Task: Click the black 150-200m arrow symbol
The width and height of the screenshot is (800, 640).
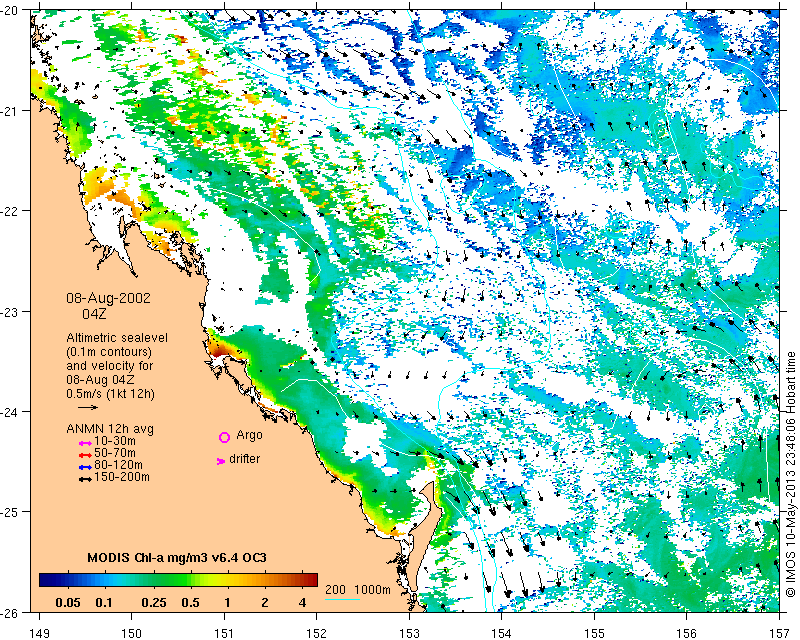Action: [x=85, y=479]
